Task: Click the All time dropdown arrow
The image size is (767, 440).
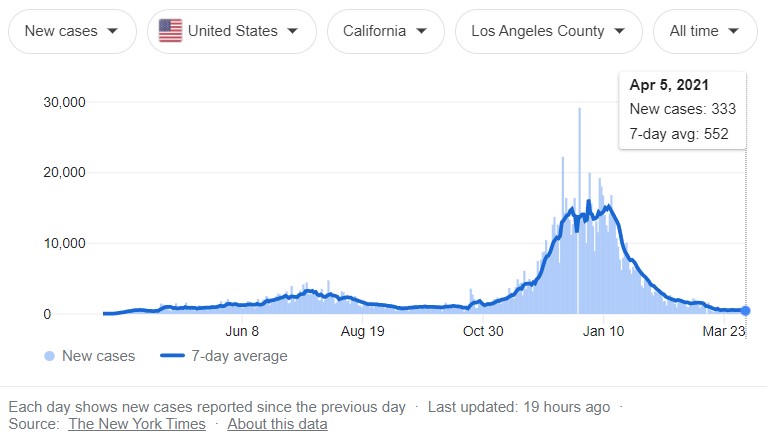Action: click(734, 31)
